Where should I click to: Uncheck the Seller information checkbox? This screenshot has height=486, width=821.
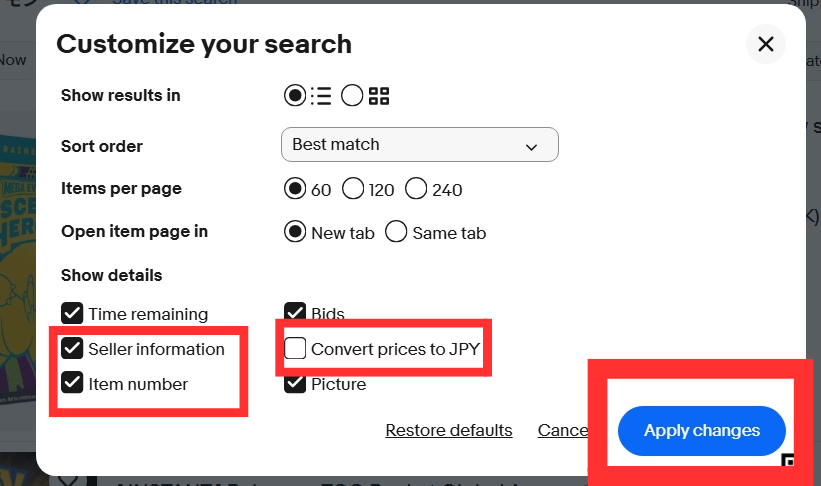click(72, 349)
